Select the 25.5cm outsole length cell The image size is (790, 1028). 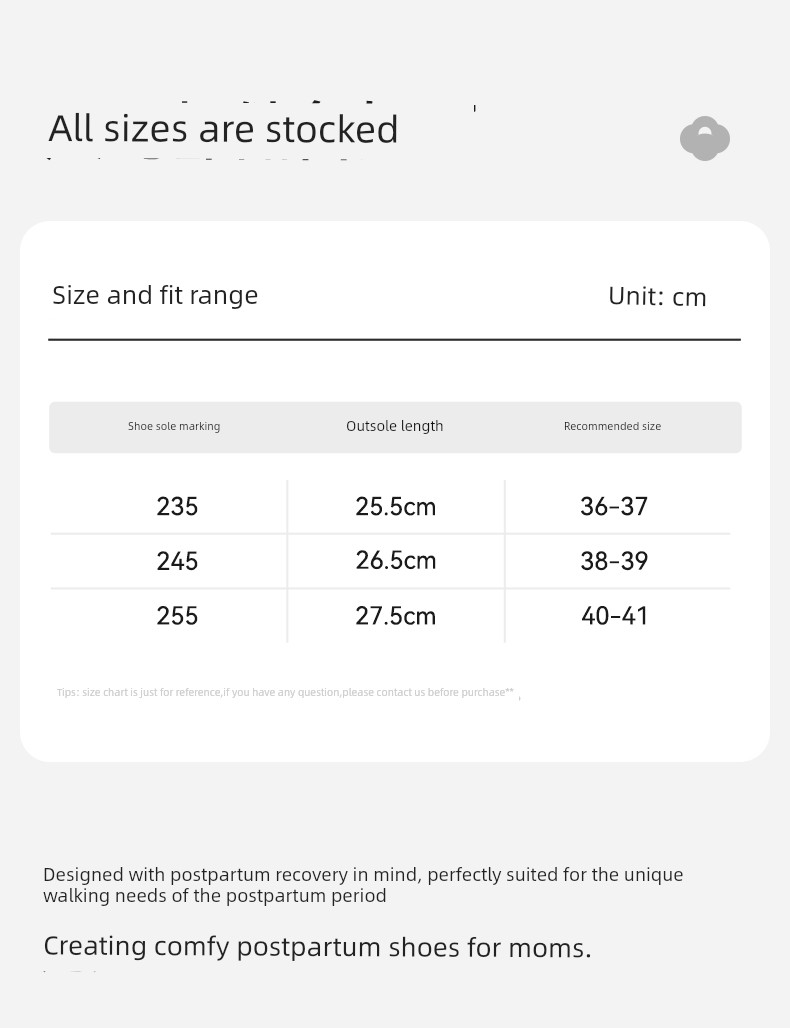pos(395,506)
